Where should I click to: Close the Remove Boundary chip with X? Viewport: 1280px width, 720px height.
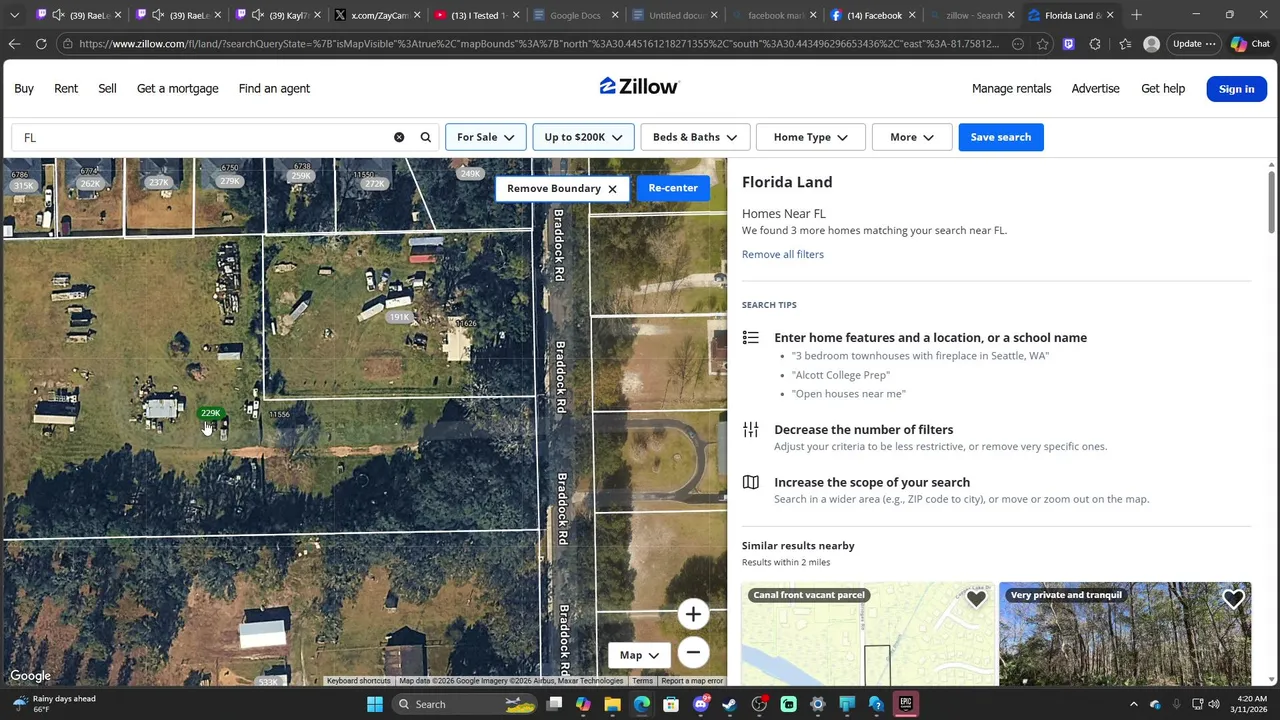(612, 188)
